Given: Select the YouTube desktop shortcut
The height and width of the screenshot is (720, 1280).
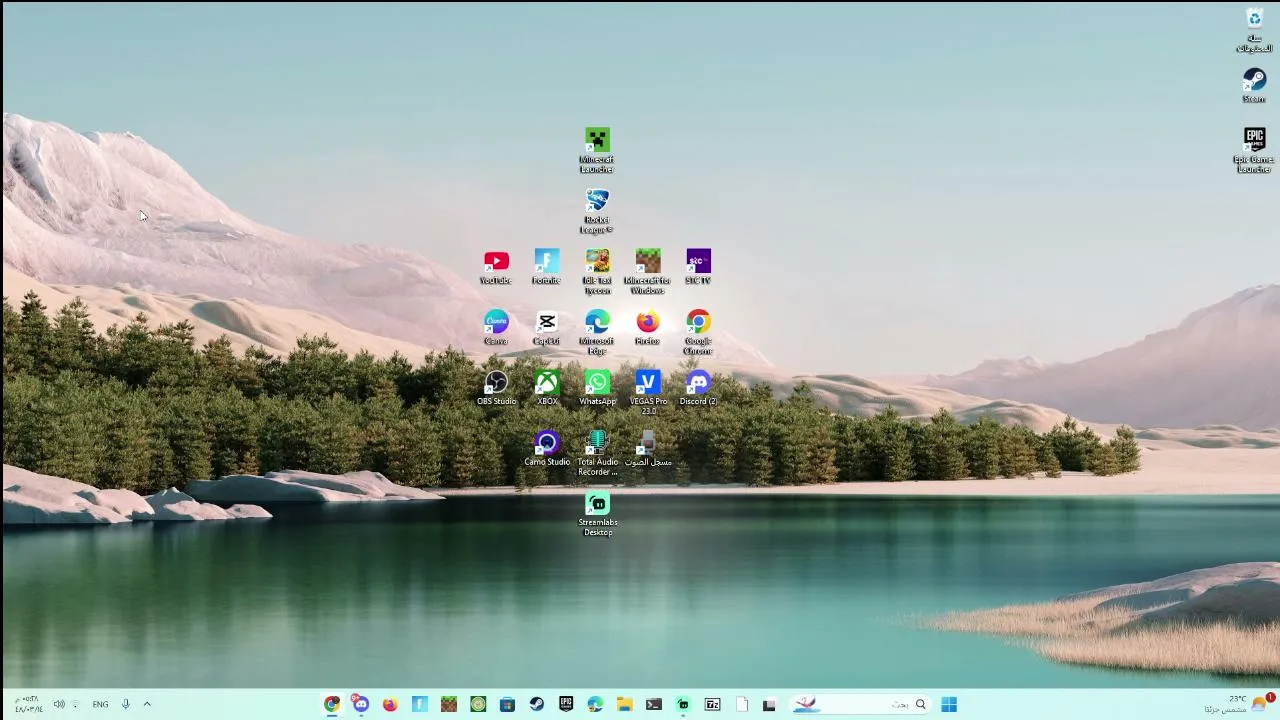Looking at the screenshot, I should (496, 267).
